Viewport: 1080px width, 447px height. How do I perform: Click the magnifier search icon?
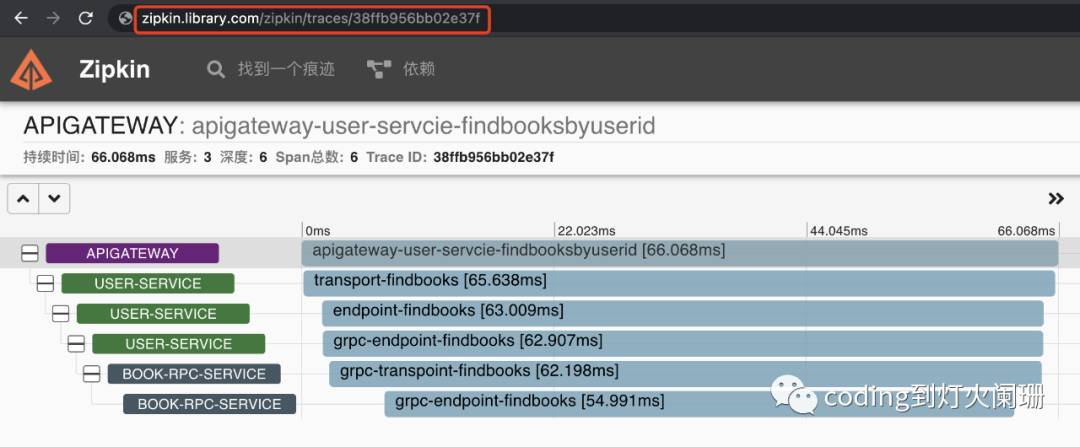(x=216, y=69)
